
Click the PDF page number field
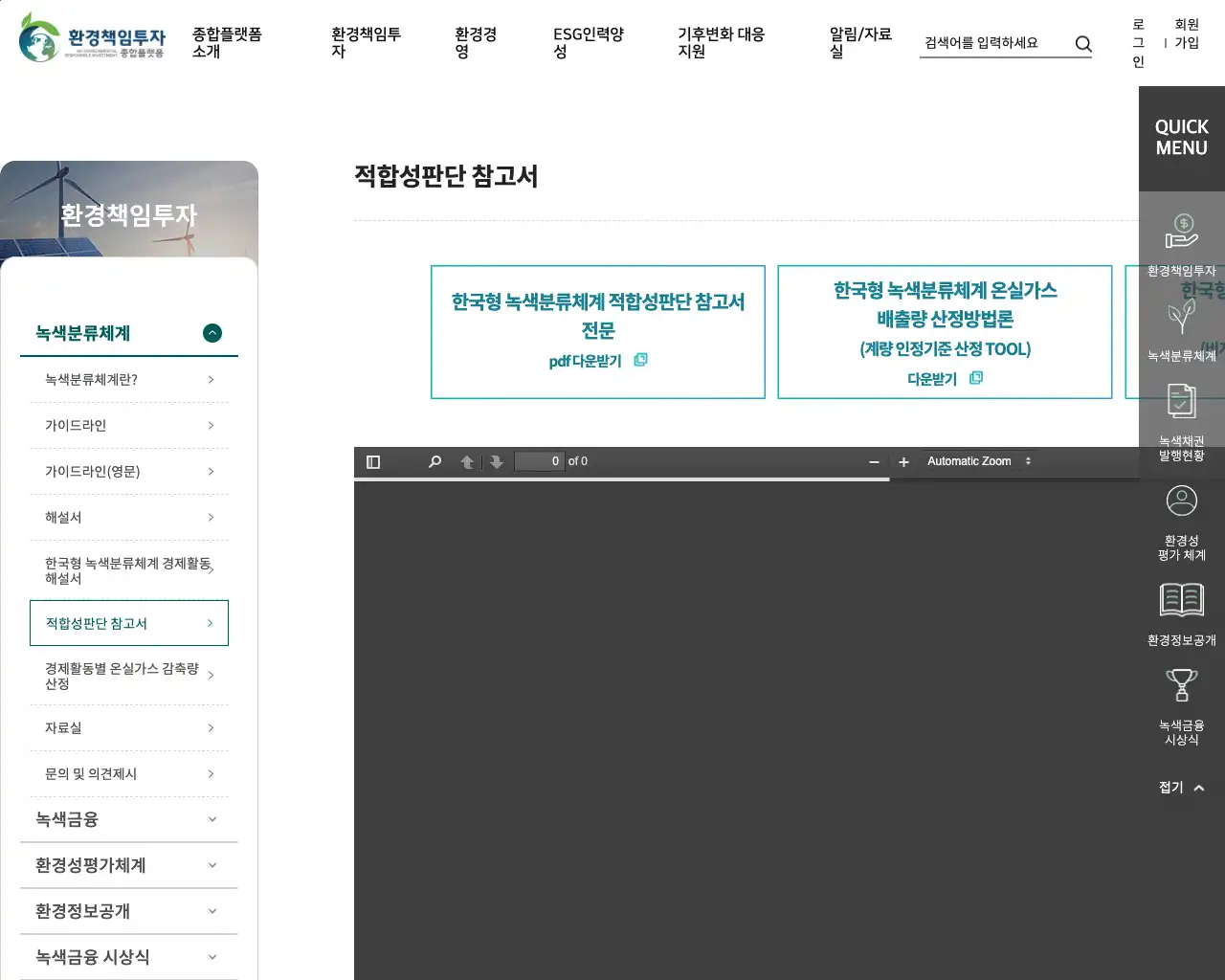click(x=539, y=461)
